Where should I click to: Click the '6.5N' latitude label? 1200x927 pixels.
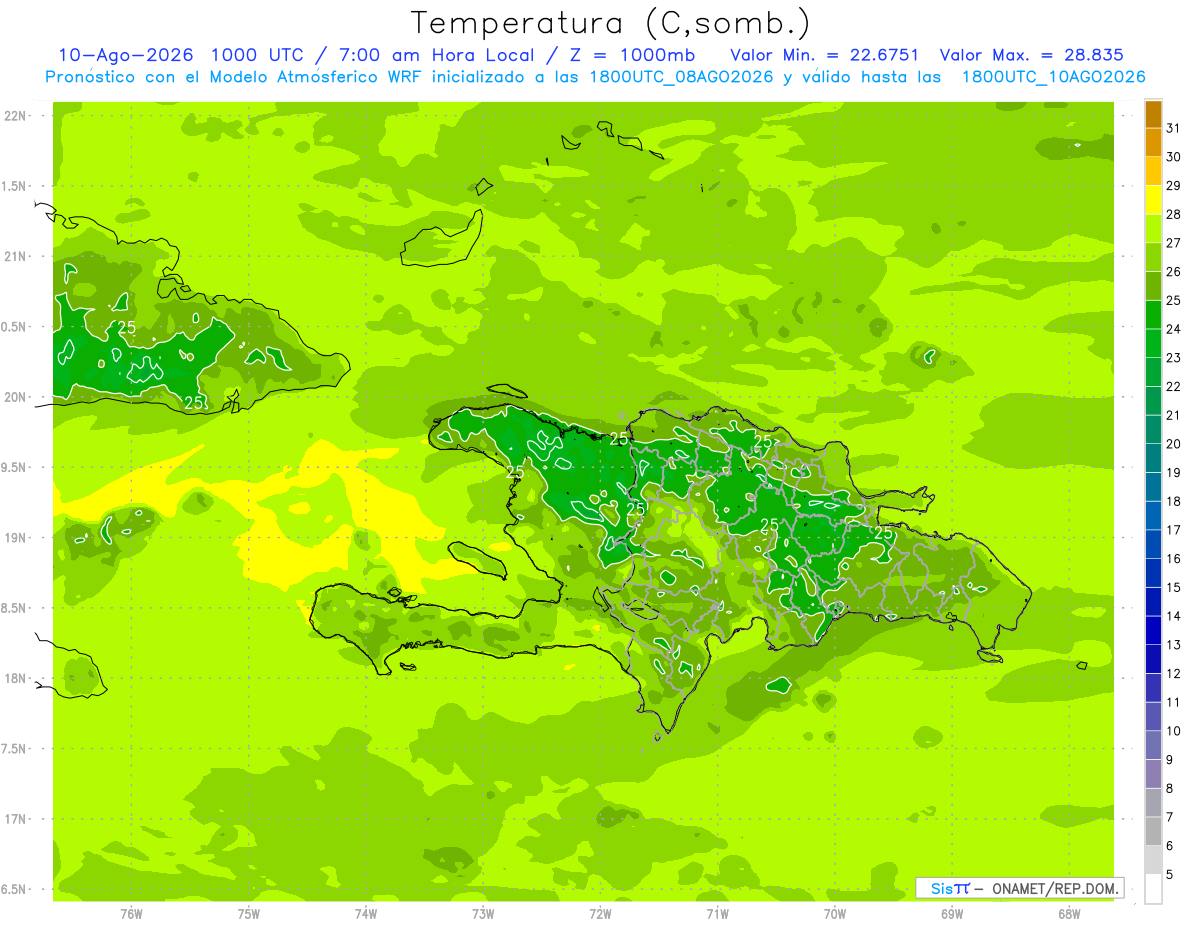(x=14, y=890)
